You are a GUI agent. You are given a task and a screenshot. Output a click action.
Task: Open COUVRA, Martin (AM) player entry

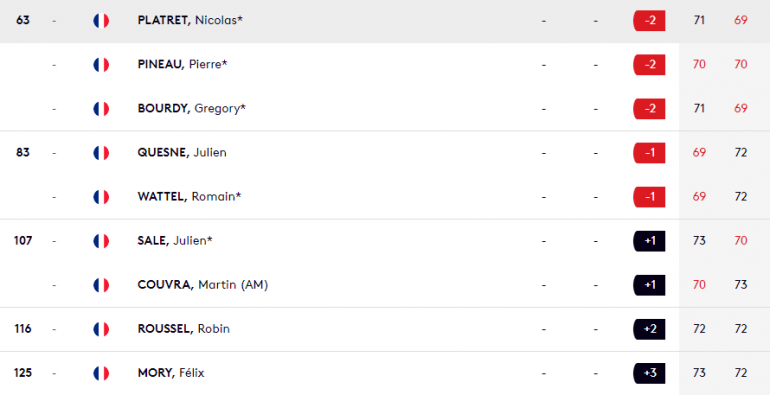(203, 285)
